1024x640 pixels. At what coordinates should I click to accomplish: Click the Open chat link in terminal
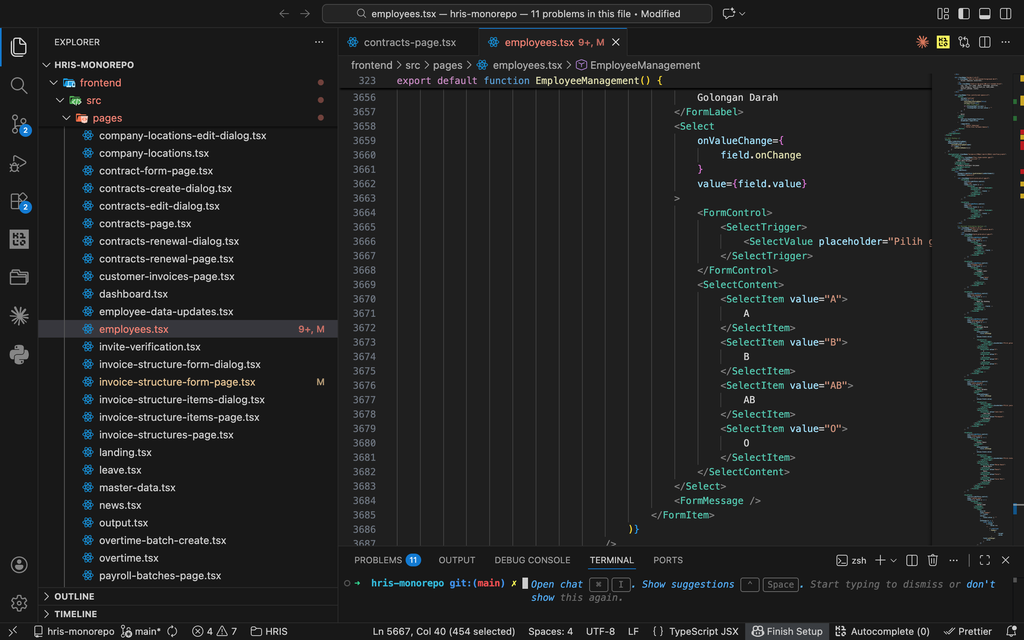tap(556, 584)
